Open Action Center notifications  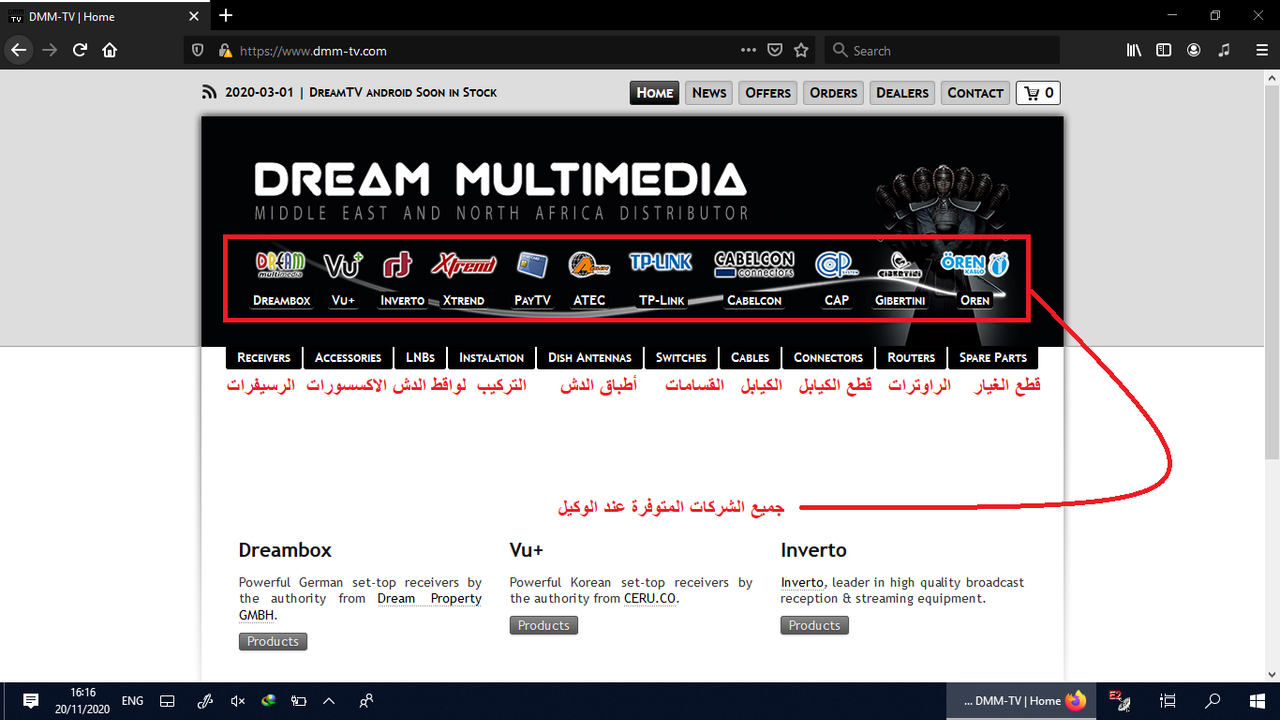click(30, 701)
